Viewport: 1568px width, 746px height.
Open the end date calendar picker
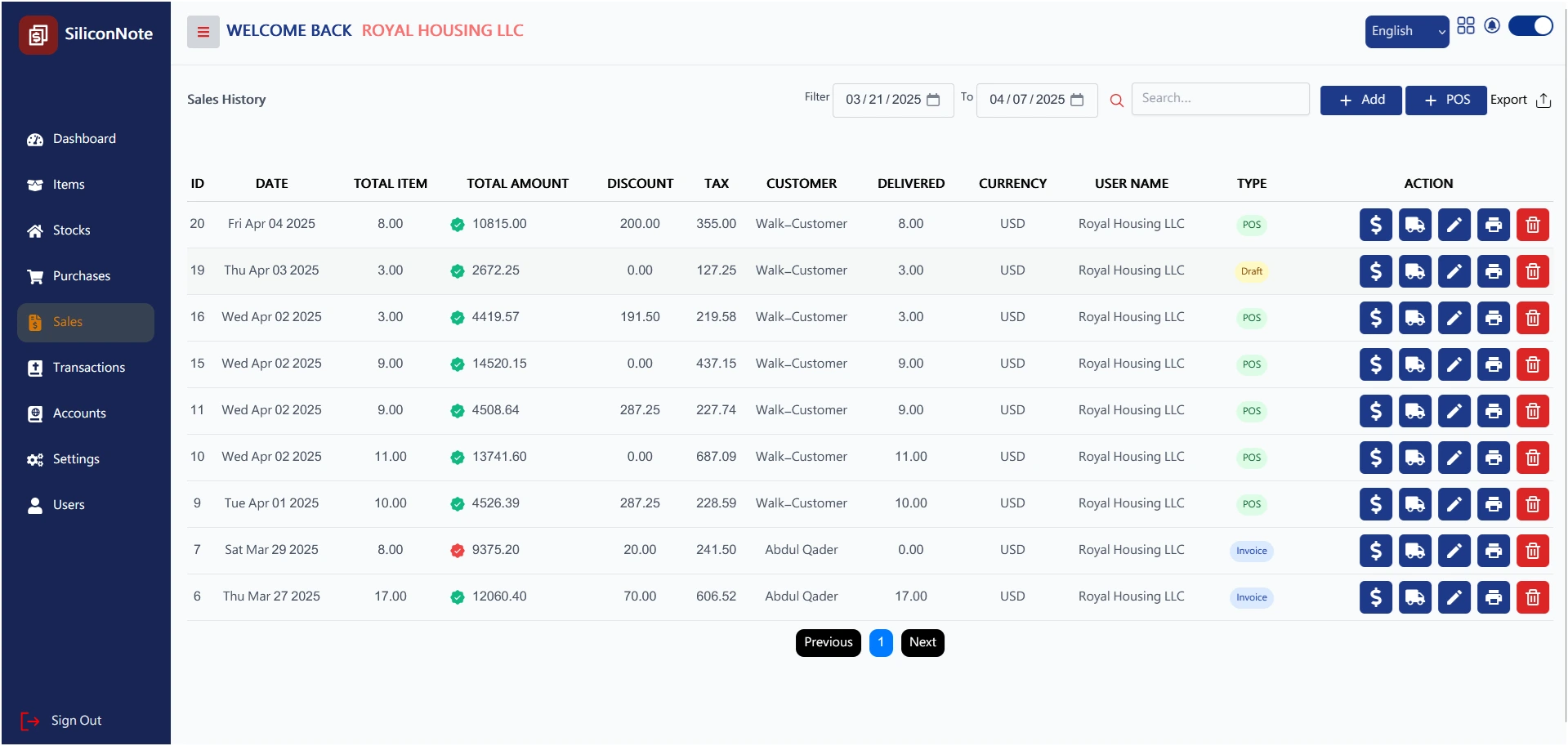[1077, 100]
